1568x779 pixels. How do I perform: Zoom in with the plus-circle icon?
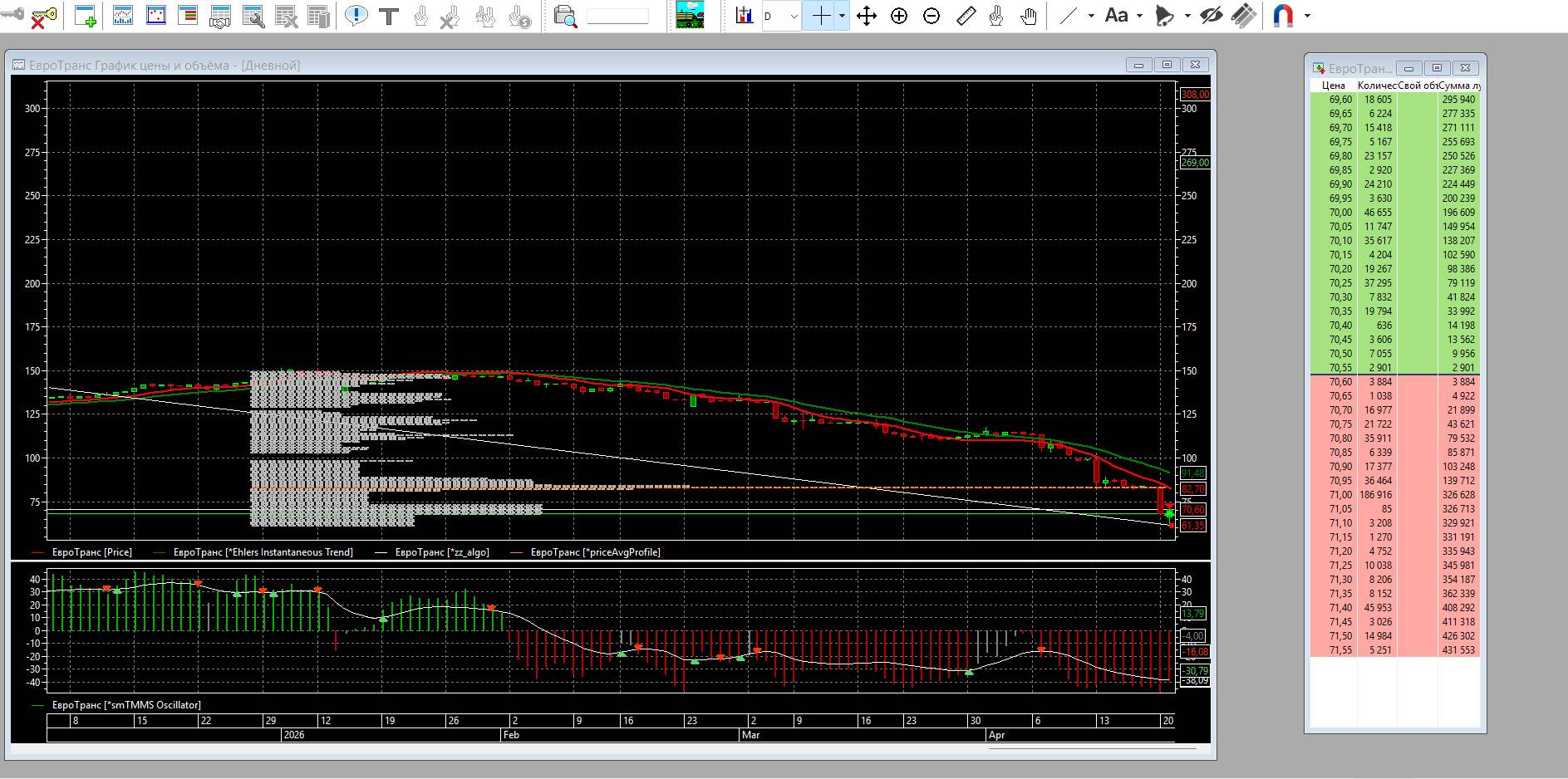899,16
